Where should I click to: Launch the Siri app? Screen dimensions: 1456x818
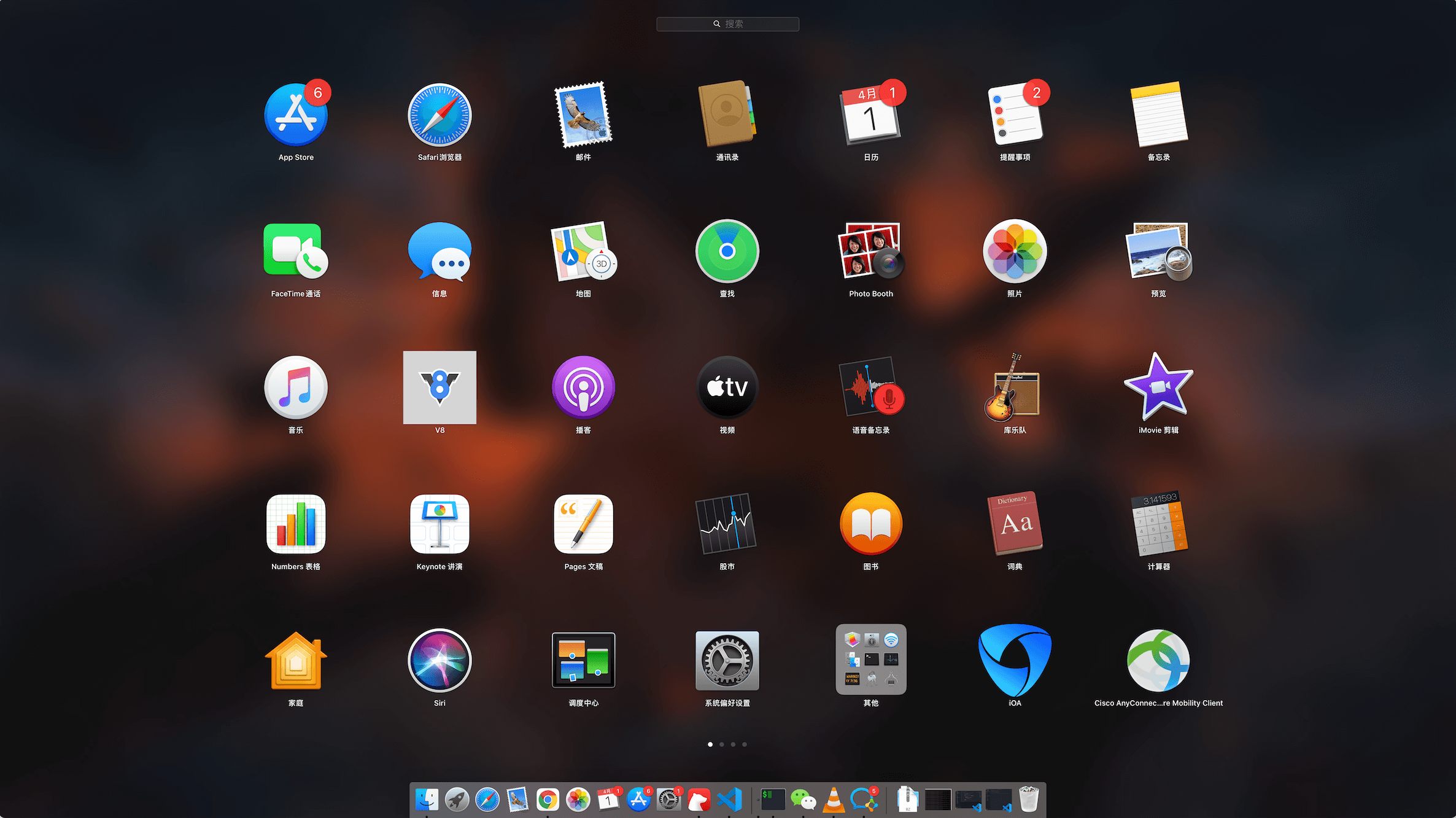440,661
